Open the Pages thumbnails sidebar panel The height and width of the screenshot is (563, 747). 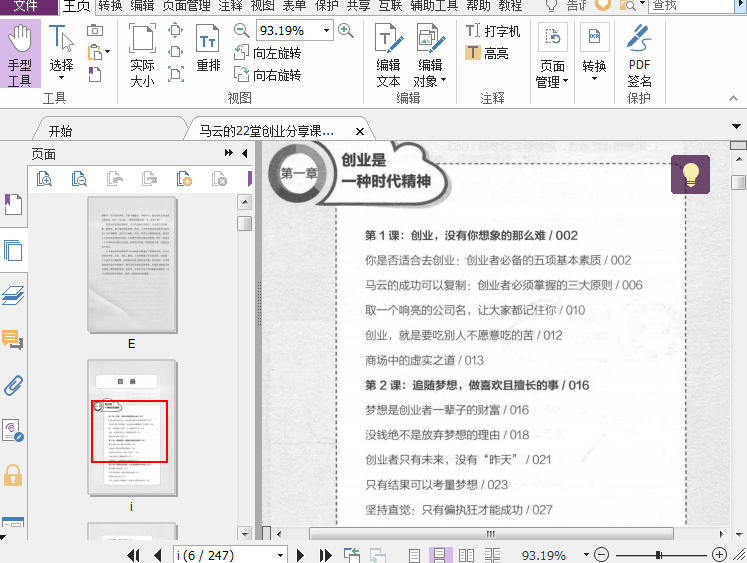click(13, 250)
